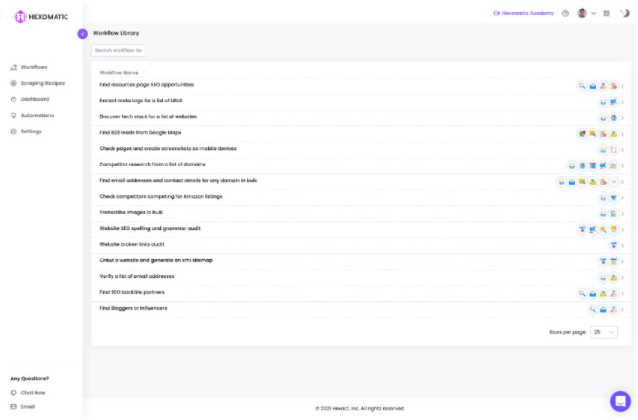The image size is (638, 420).
Task: Expand Competitor research row chevron
Action: 623,166
